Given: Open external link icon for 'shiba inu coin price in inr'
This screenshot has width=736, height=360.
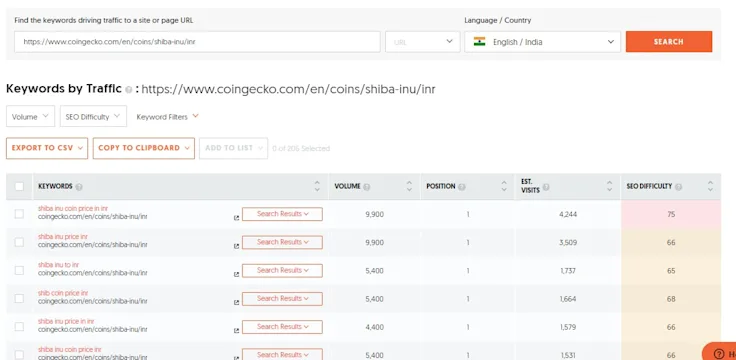Looking at the screenshot, I should point(237,218).
